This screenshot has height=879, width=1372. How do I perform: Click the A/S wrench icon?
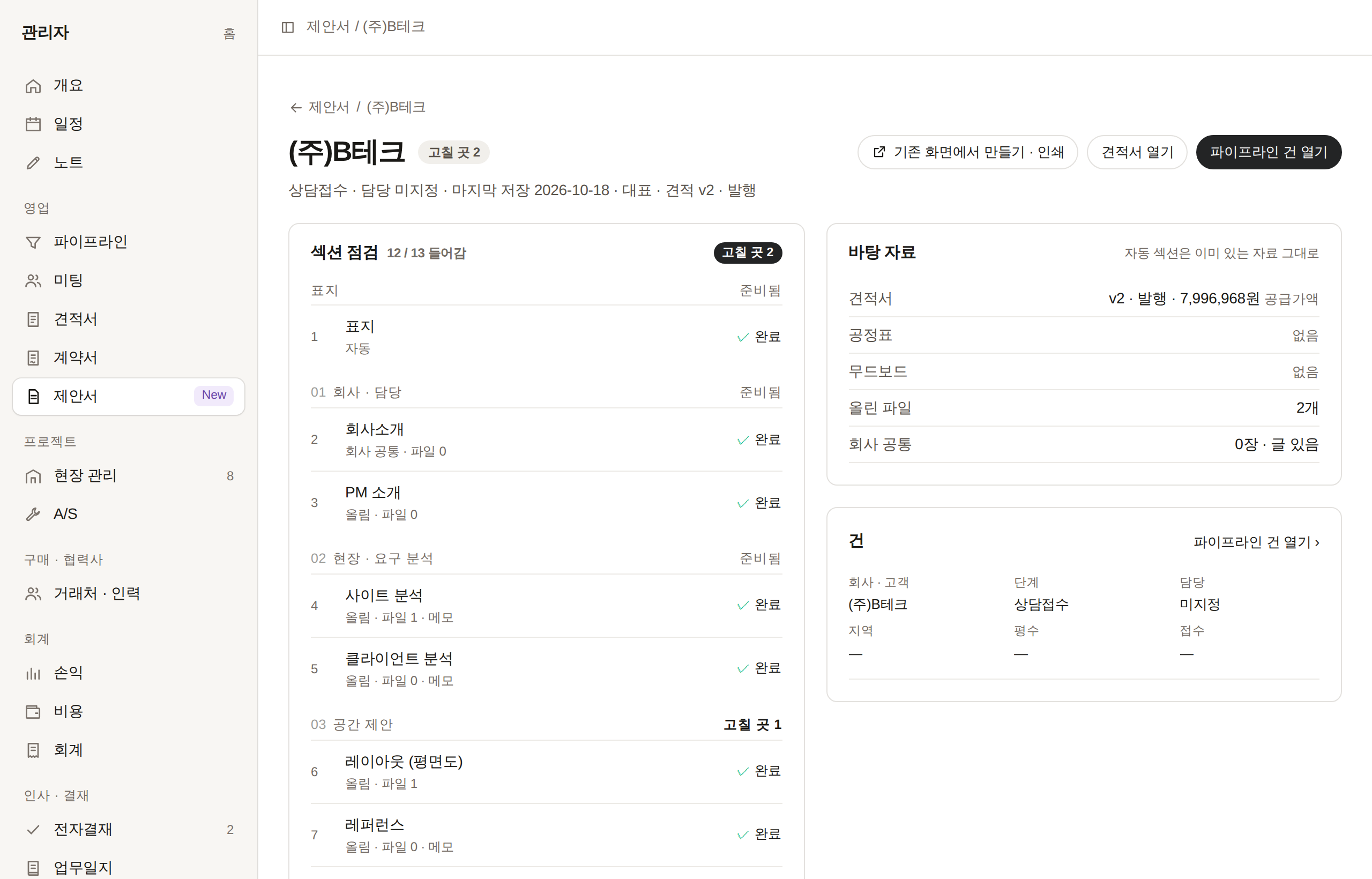click(33, 515)
